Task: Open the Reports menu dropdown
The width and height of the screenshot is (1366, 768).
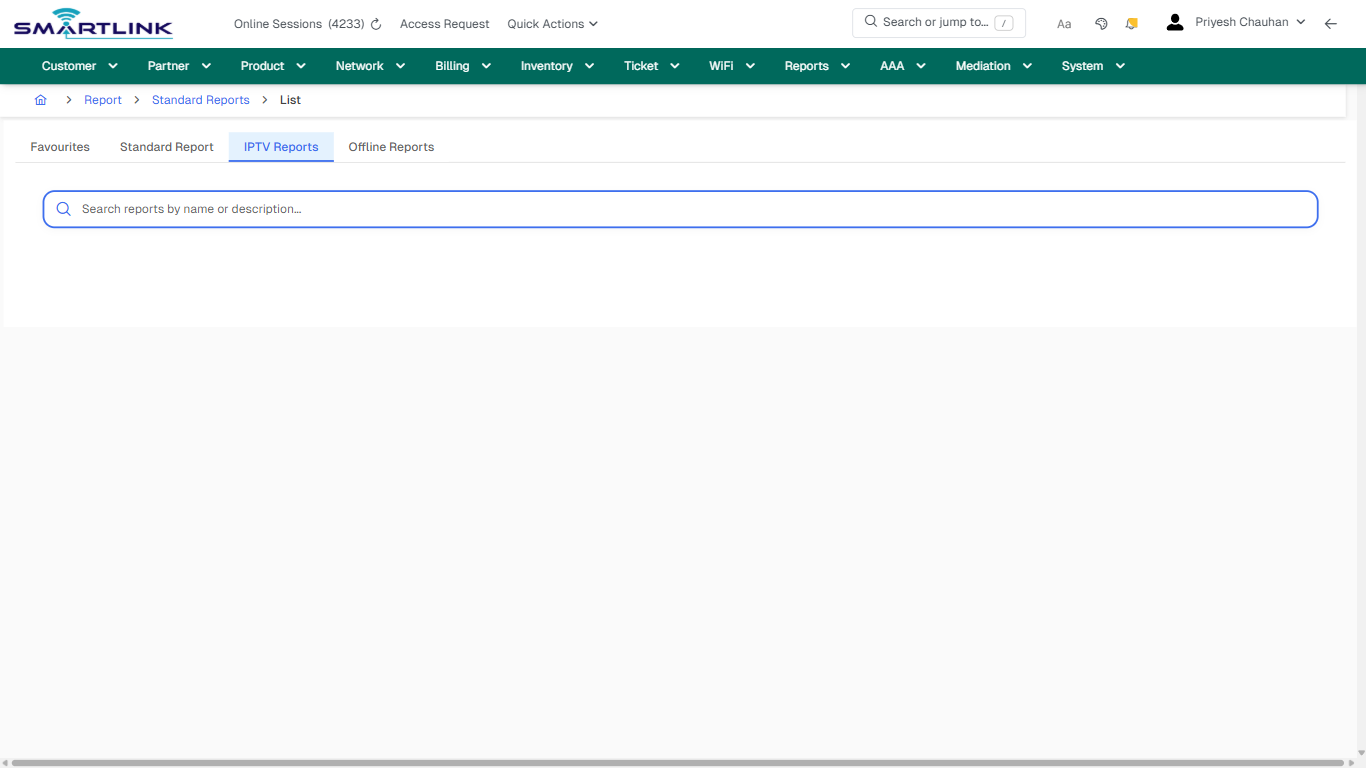Action: tap(806, 65)
